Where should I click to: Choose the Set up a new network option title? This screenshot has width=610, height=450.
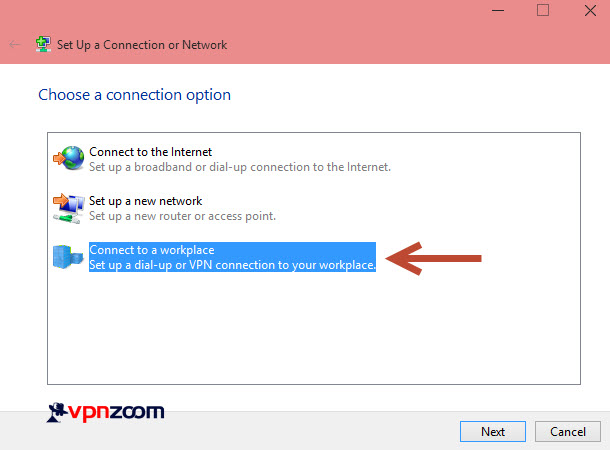[145, 201]
